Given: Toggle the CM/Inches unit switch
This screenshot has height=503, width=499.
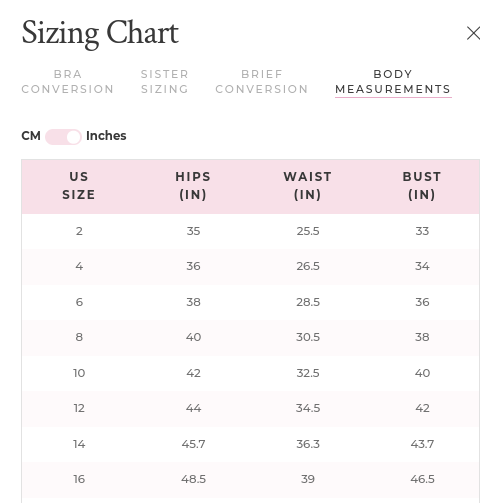Looking at the screenshot, I should click(63, 137).
